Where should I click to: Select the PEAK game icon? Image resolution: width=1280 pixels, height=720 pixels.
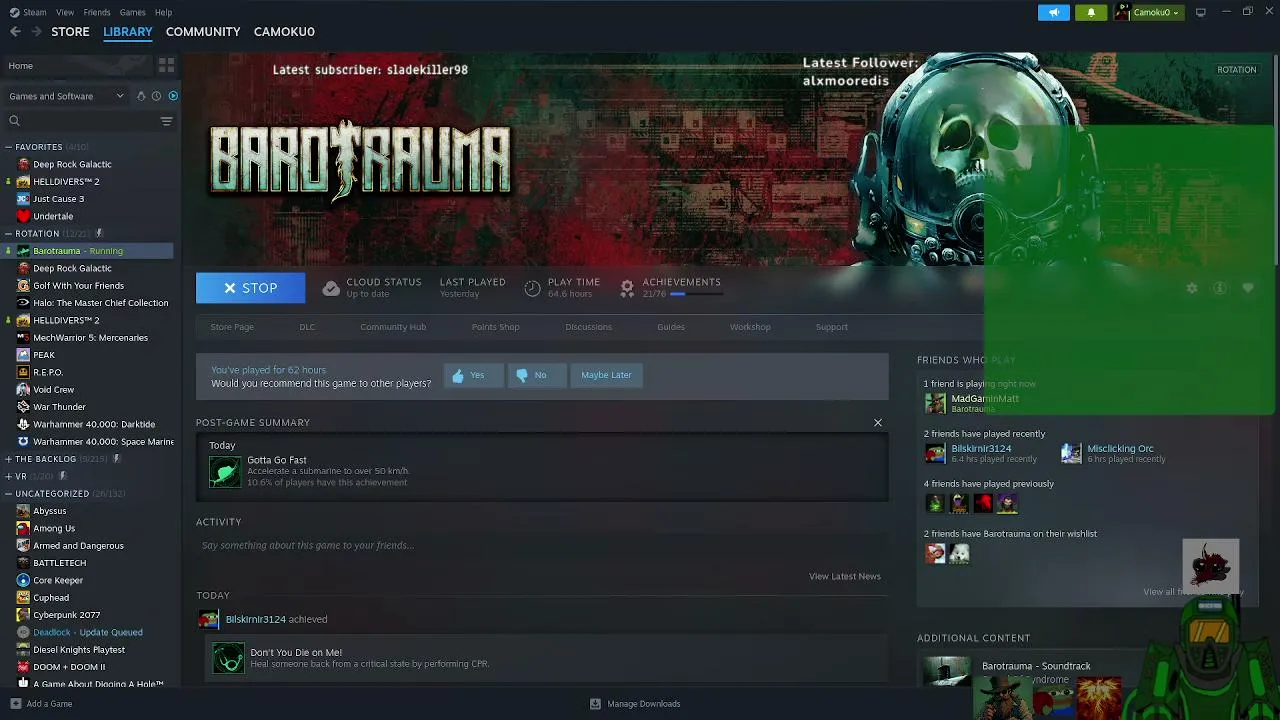point(23,355)
